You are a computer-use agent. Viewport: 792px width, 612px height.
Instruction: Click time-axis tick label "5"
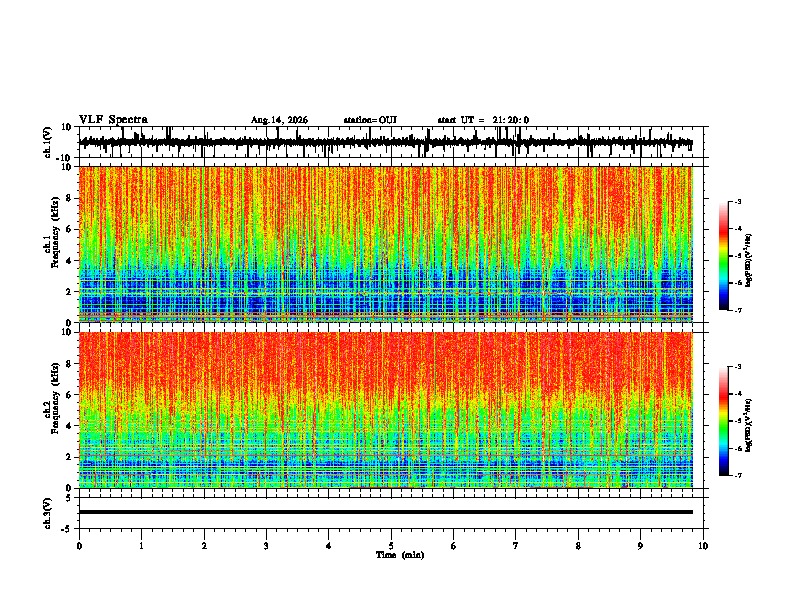click(x=391, y=546)
